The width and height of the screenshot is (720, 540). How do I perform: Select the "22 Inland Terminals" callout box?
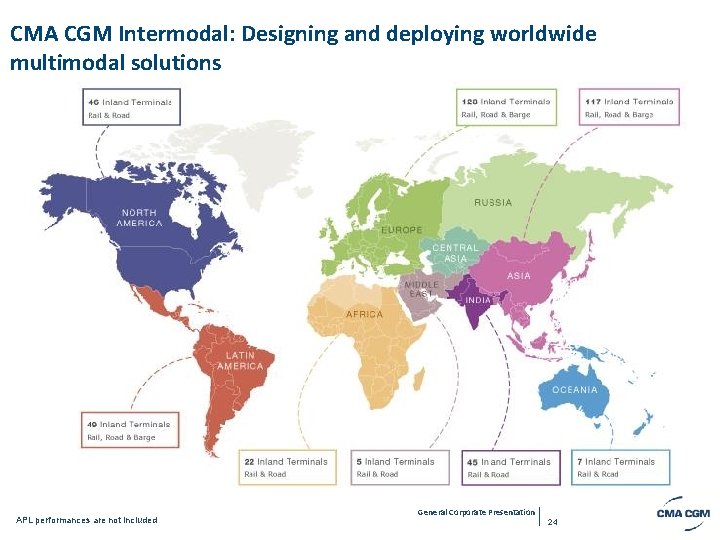click(x=287, y=467)
